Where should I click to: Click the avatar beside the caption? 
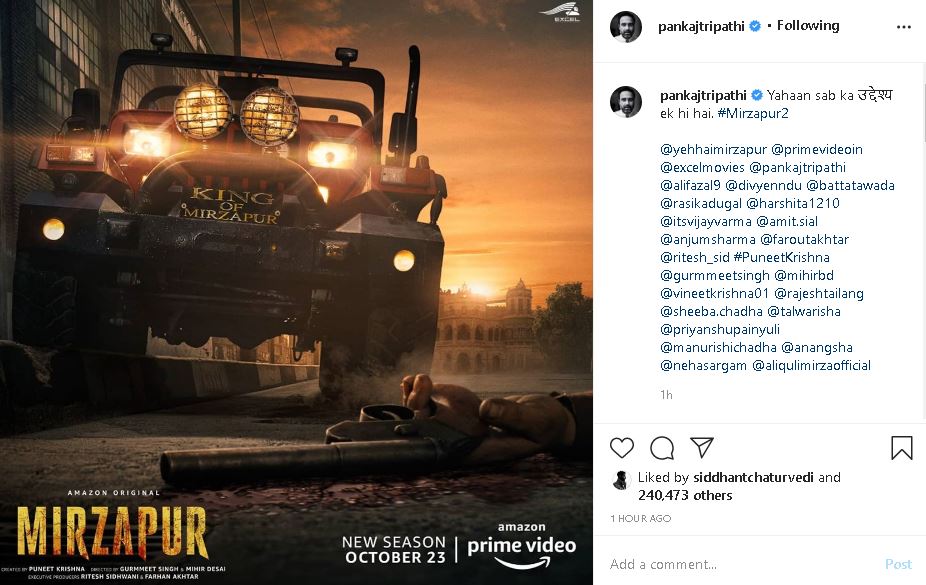(626, 102)
